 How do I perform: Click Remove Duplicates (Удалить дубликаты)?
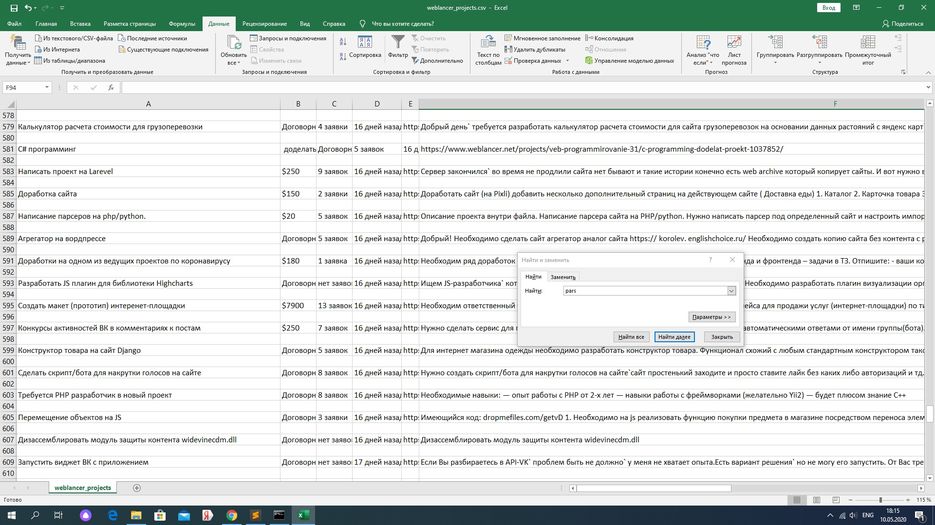(535, 50)
